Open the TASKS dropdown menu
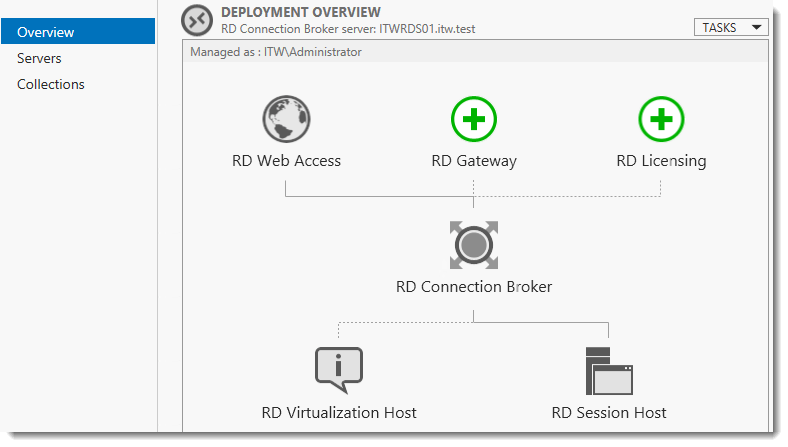This screenshot has width=788, height=447. 731,27
